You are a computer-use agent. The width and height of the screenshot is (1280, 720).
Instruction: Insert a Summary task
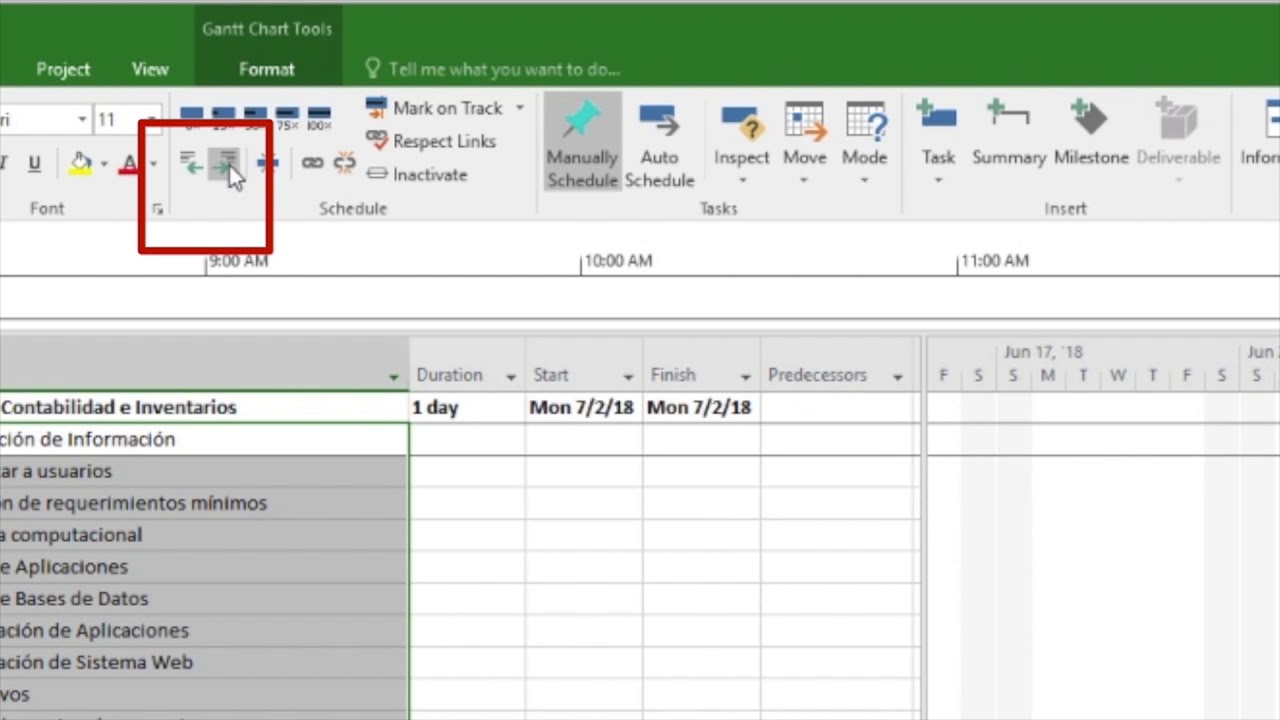[1008, 133]
